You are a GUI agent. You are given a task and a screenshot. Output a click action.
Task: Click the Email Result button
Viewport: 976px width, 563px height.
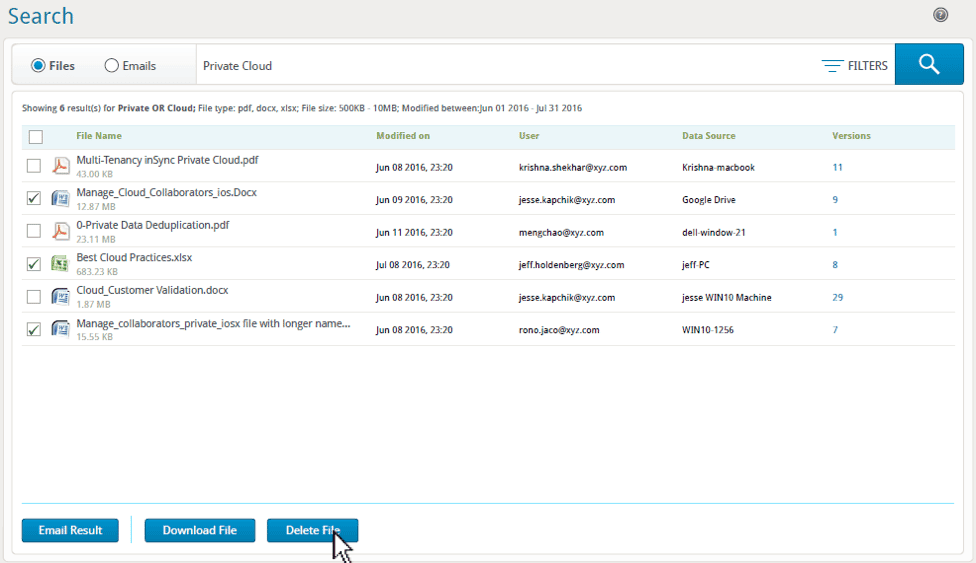pos(70,530)
